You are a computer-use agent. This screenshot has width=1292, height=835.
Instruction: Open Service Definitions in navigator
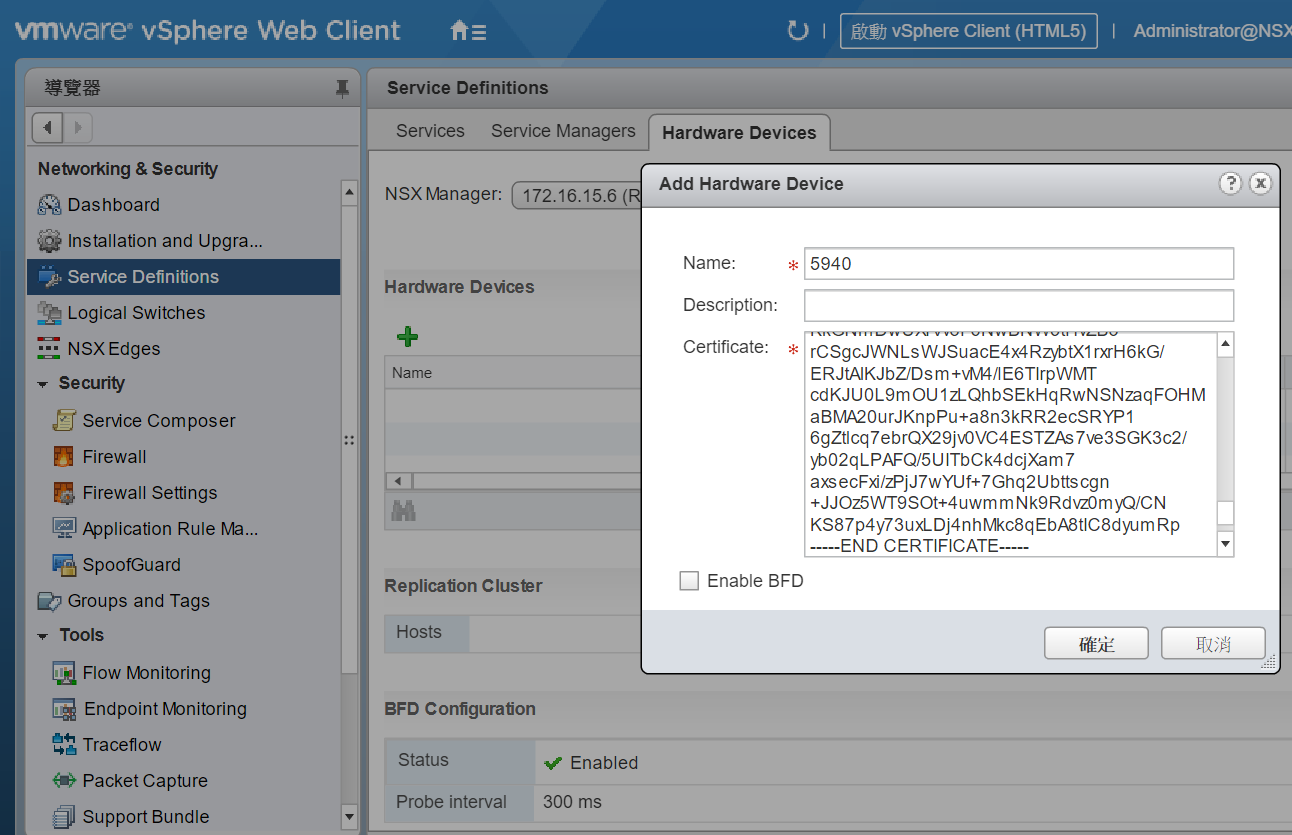click(x=184, y=277)
